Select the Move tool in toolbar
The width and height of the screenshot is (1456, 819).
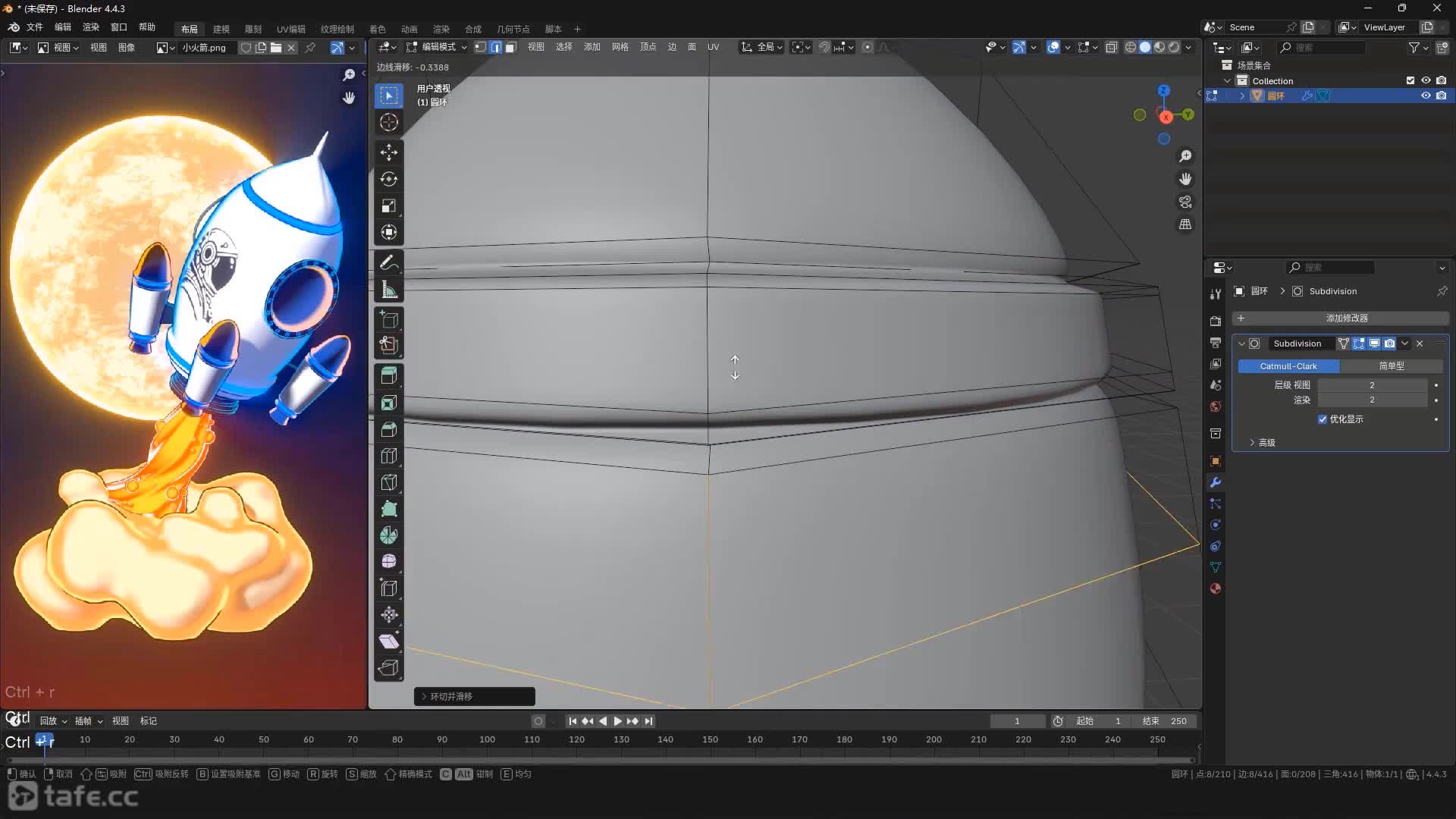tap(388, 152)
